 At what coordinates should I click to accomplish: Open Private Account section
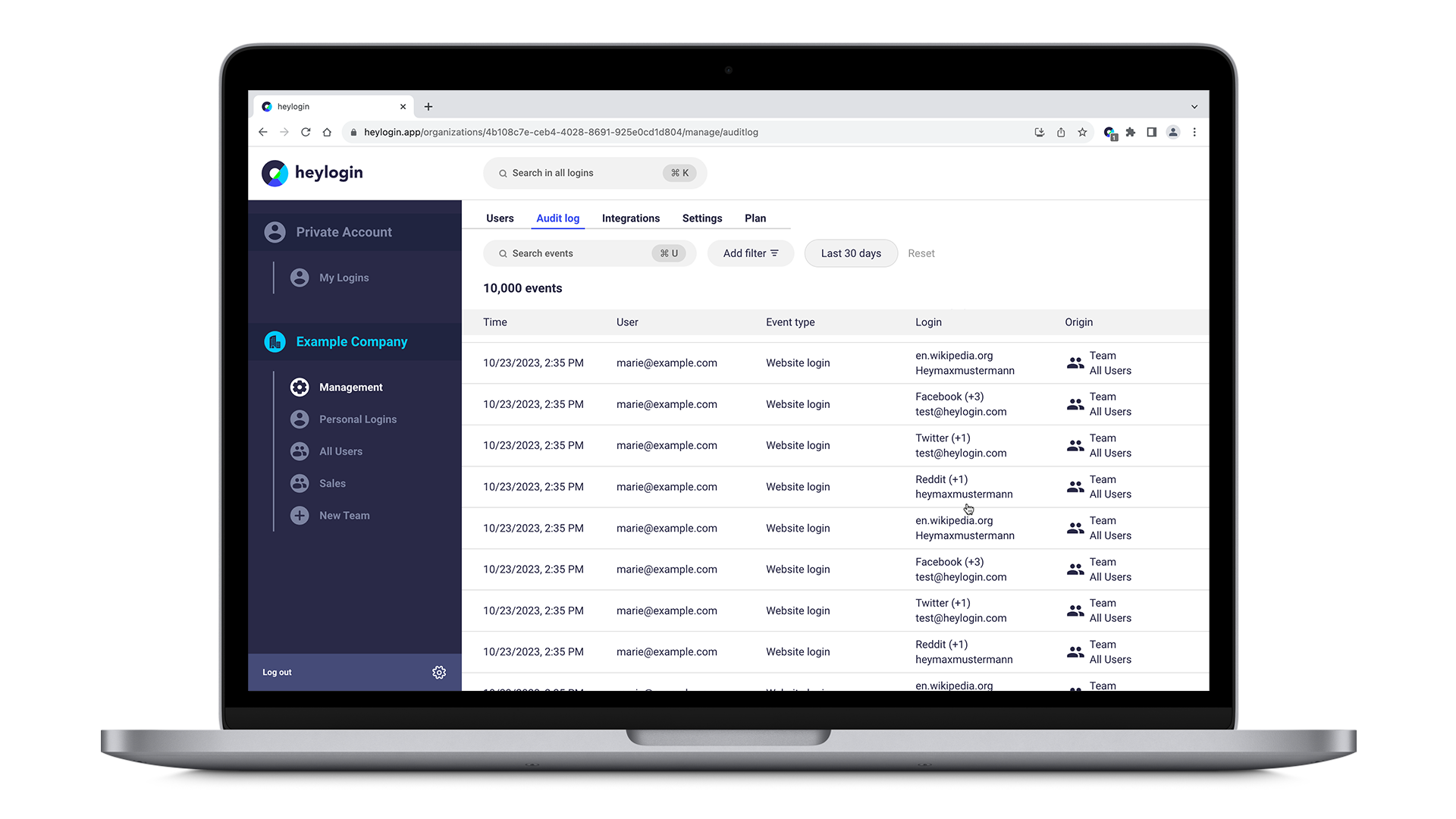click(x=355, y=232)
